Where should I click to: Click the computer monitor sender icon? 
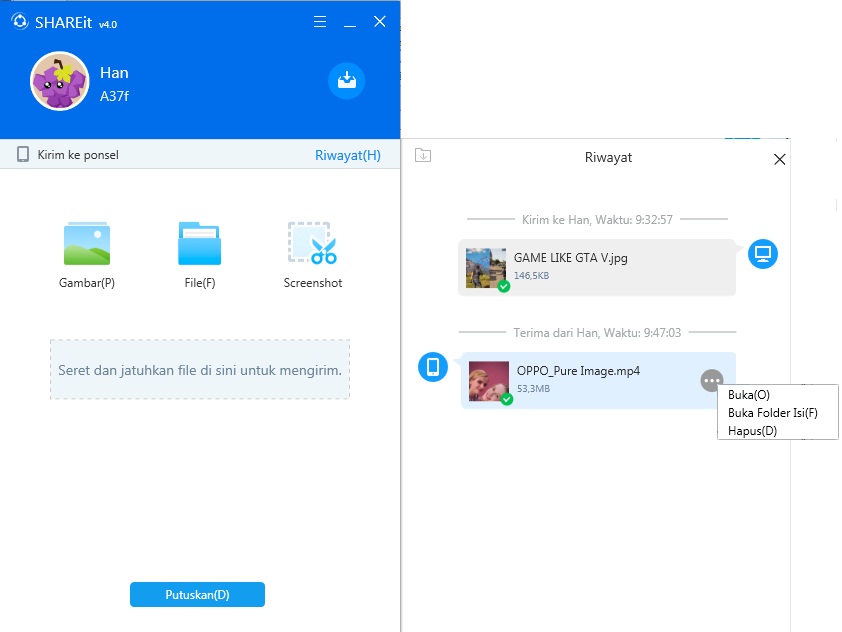click(763, 253)
